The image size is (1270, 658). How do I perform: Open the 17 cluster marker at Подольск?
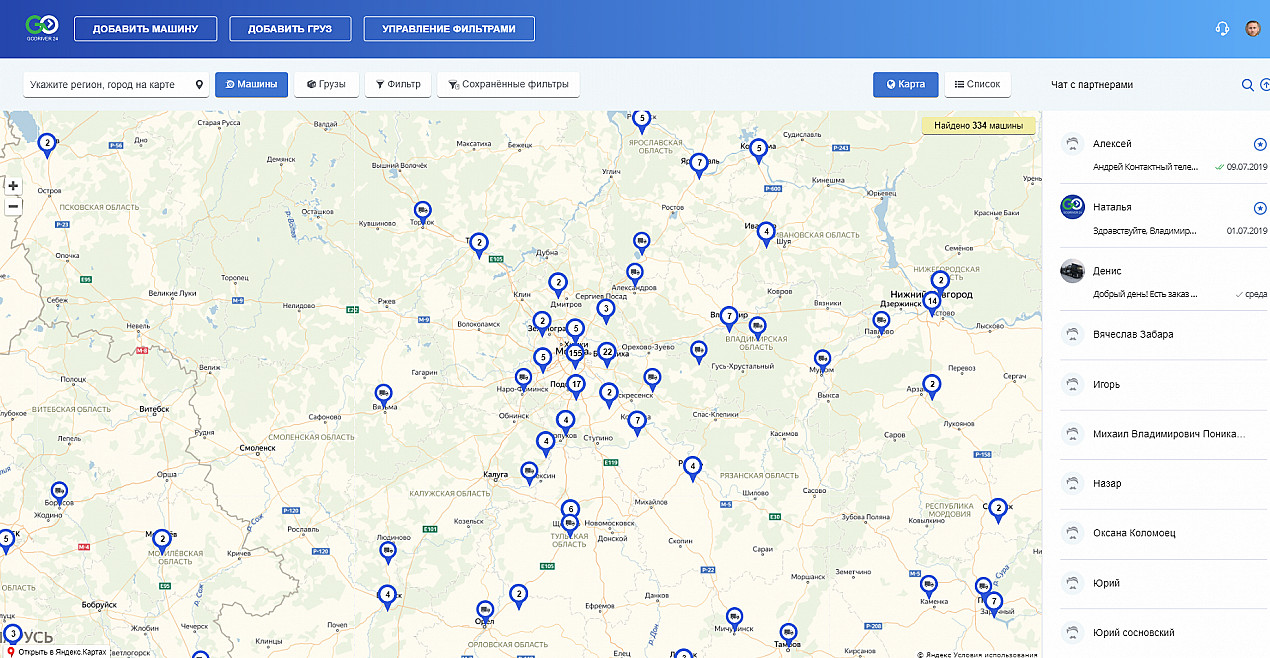tap(576, 385)
